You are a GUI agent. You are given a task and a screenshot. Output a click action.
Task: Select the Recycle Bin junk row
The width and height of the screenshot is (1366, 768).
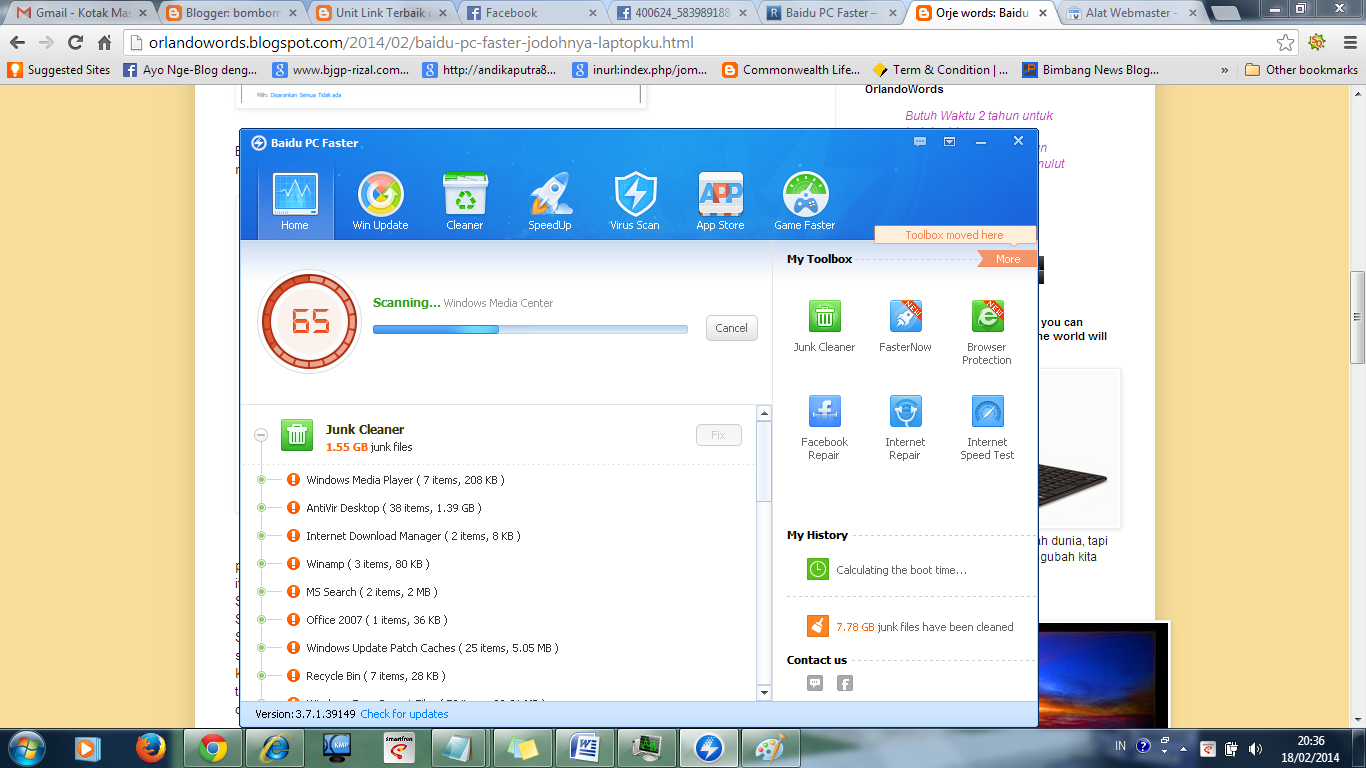click(x=376, y=676)
